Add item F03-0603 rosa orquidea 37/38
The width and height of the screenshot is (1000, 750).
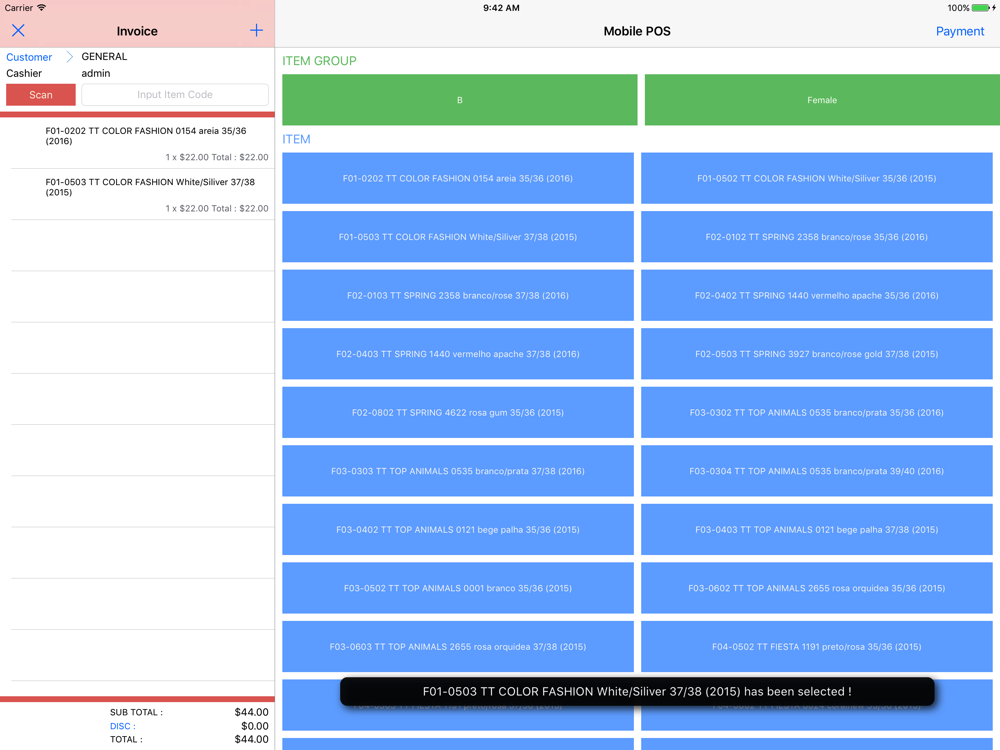click(x=458, y=647)
